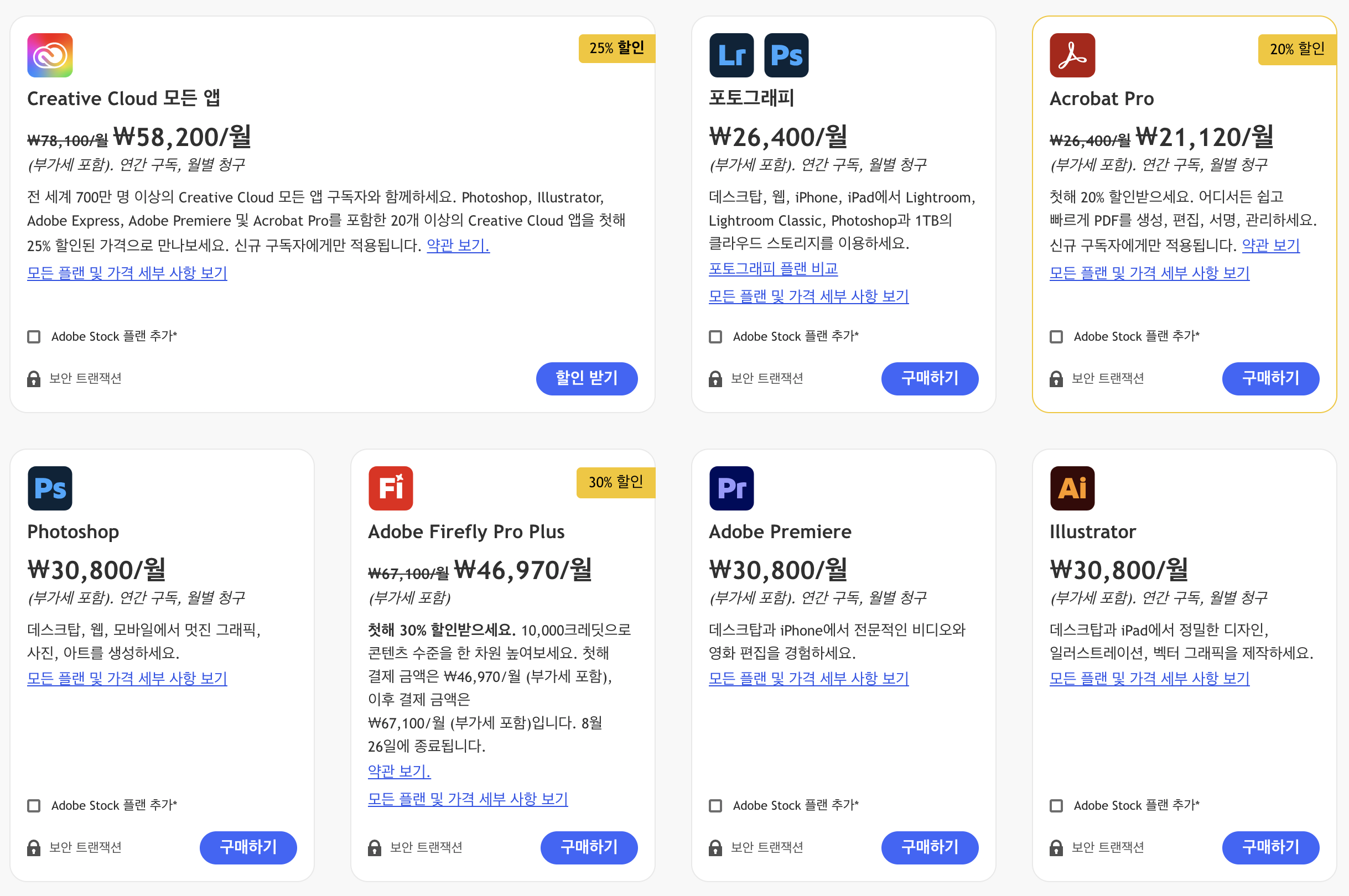Viewport: 1349px width, 896px height.
Task: Click the Ps icon in 포토그래피 card
Action: [786, 55]
